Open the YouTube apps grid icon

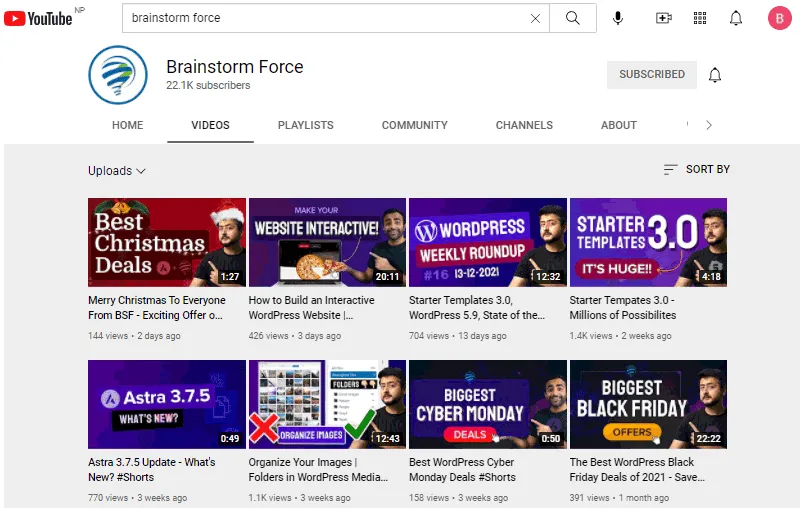700,18
